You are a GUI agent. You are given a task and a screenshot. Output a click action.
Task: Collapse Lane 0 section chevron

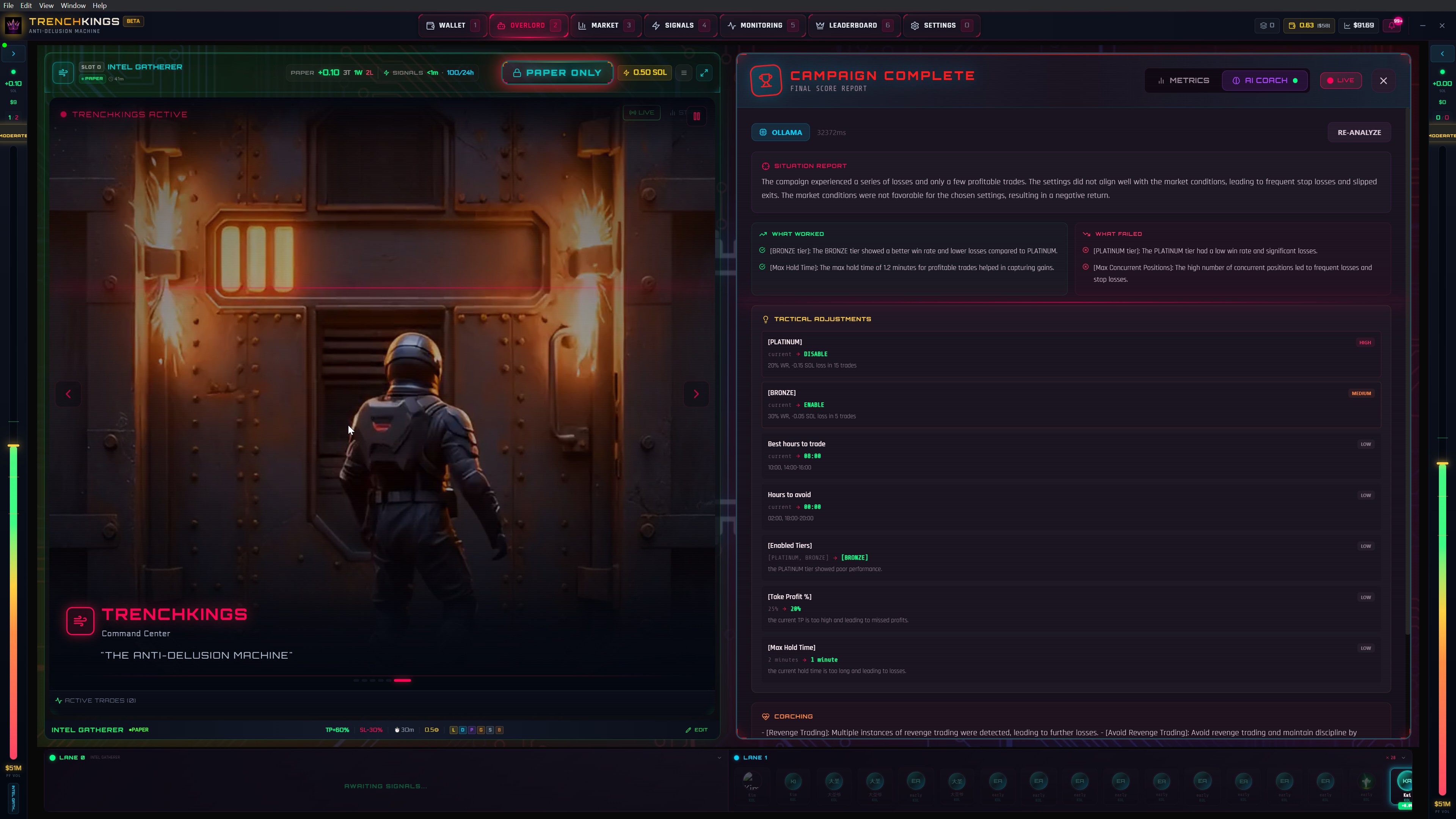[x=719, y=758]
